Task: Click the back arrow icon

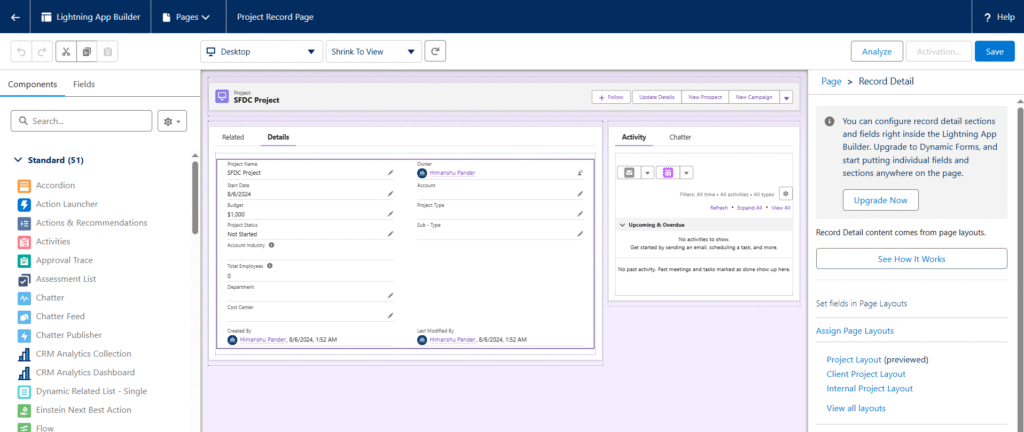Action: [x=15, y=17]
